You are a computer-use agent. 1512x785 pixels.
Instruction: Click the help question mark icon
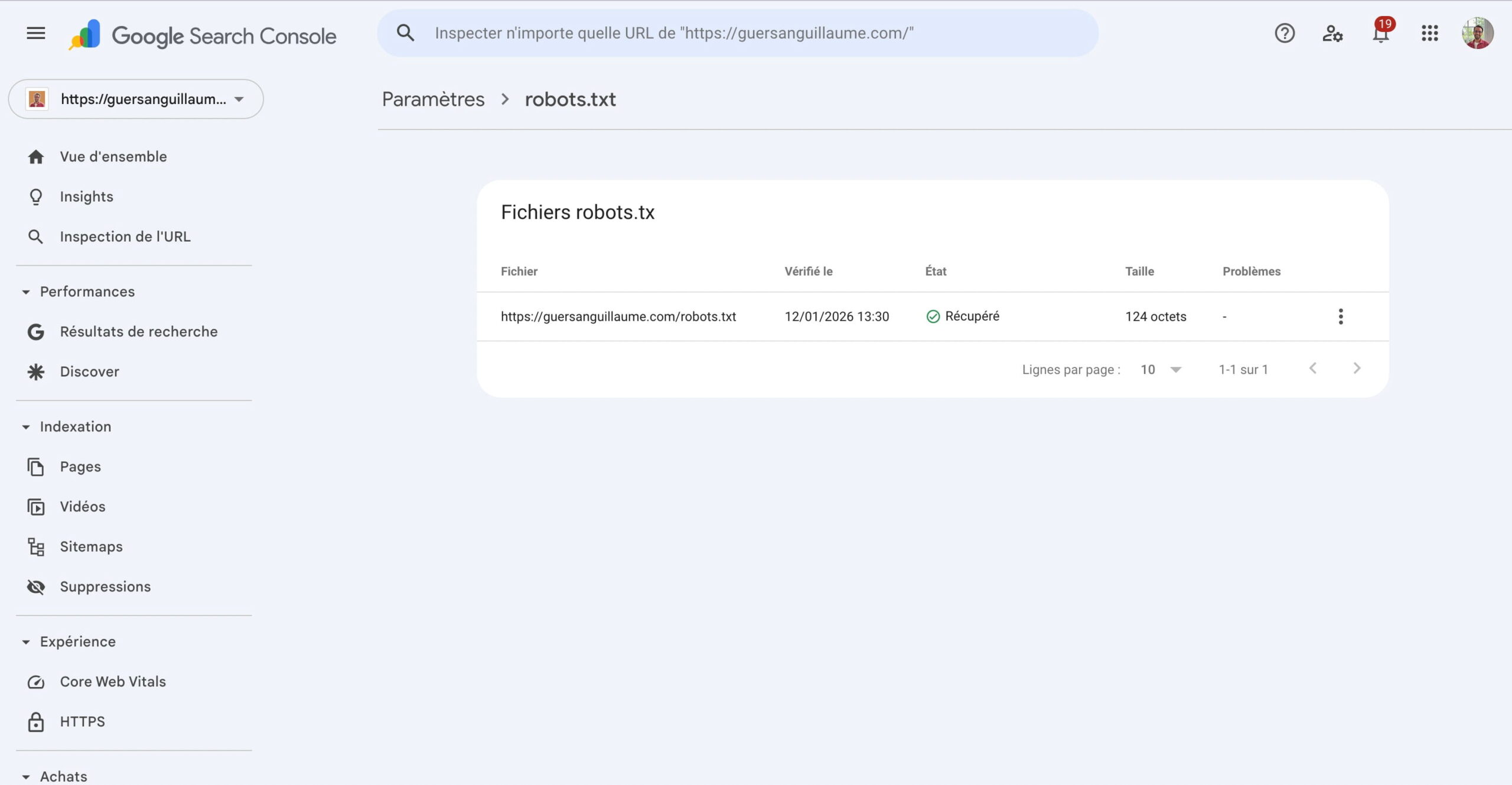coord(1284,33)
